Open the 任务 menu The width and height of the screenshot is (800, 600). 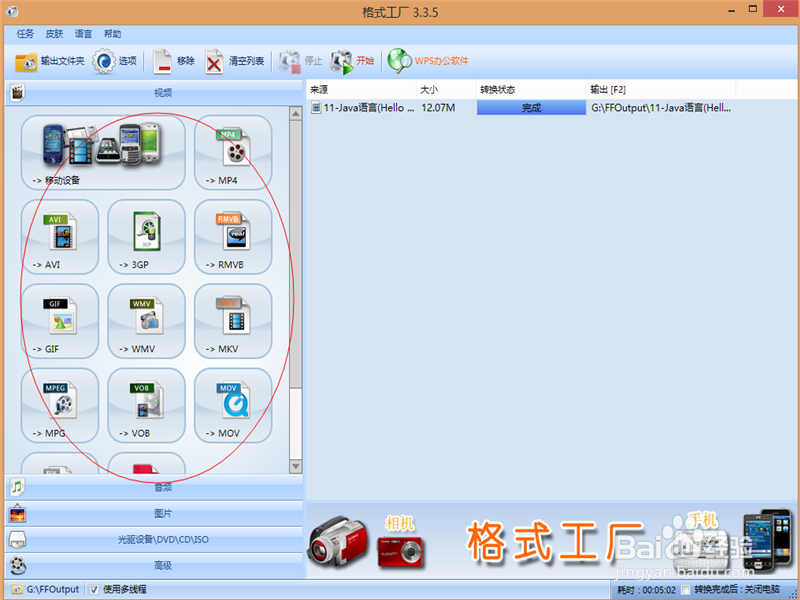click(25, 34)
